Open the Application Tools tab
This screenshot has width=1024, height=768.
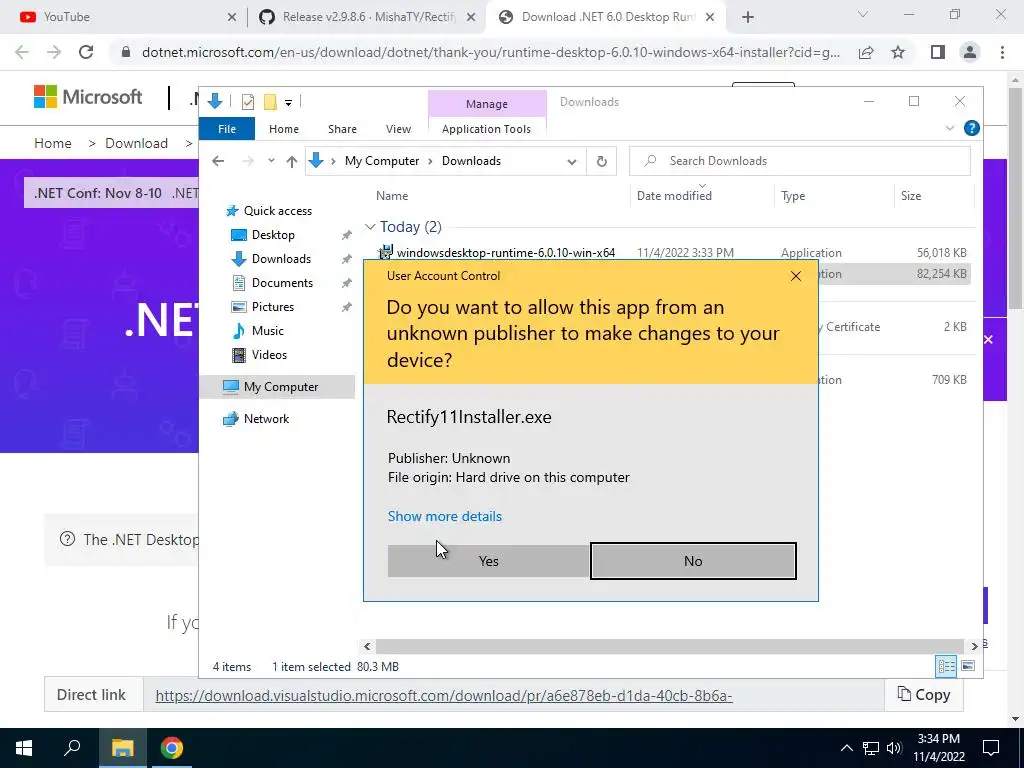[x=487, y=129]
